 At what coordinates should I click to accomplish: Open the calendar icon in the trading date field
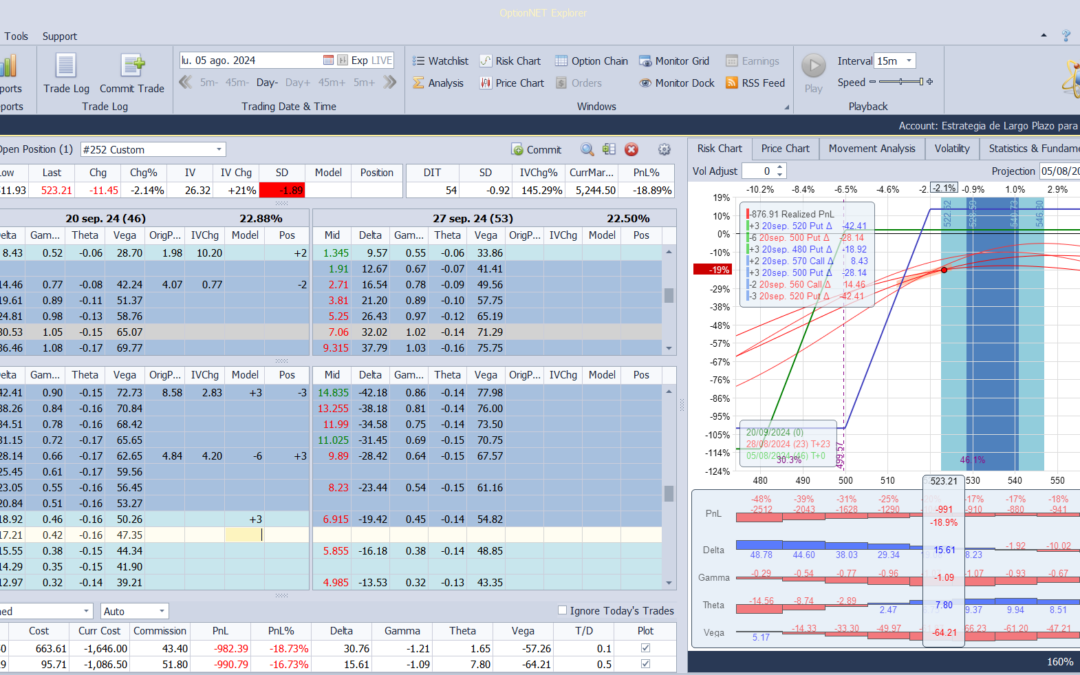click(x=329, y=60)
